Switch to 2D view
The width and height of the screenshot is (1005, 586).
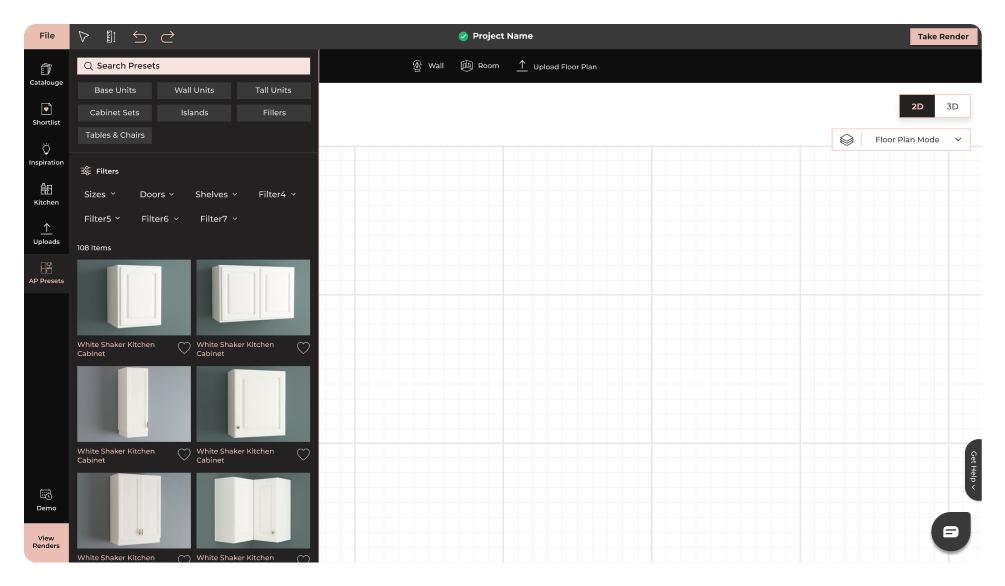917,106
